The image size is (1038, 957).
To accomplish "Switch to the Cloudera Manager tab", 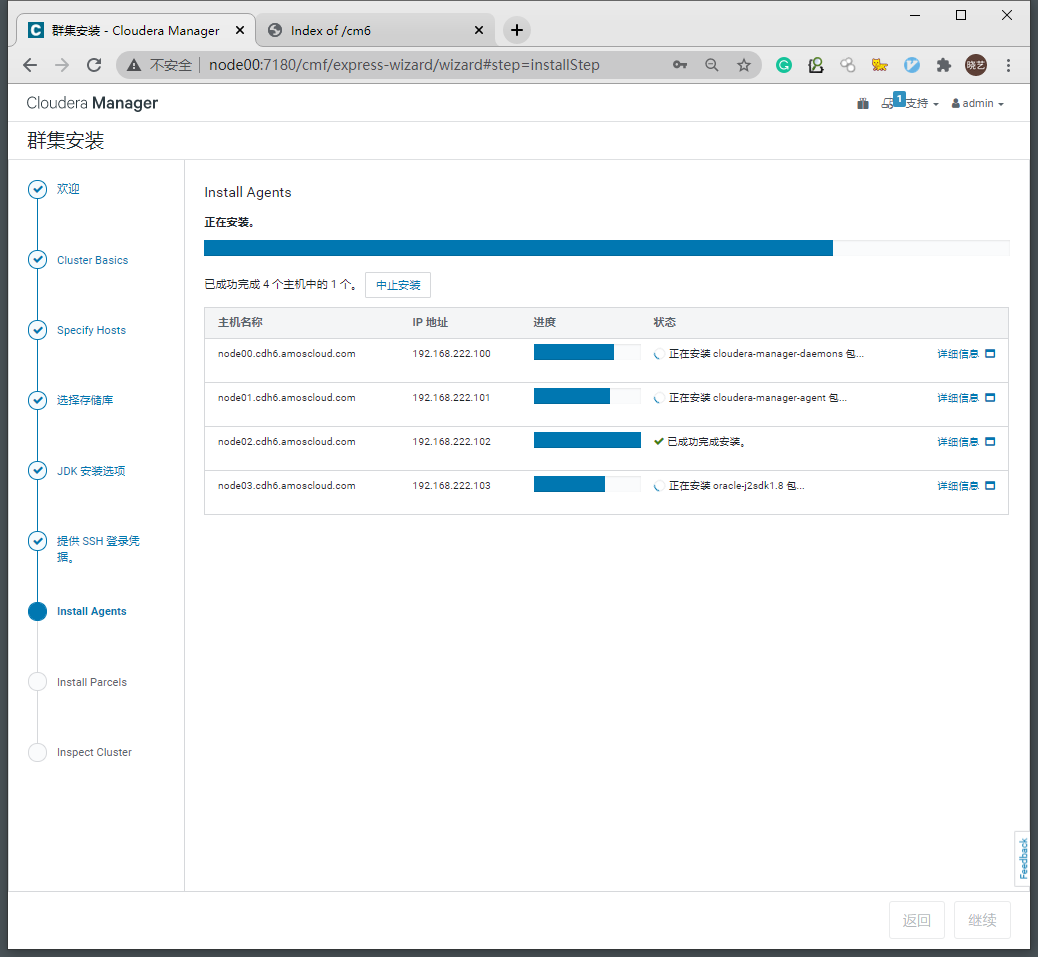I will [136, 30].
